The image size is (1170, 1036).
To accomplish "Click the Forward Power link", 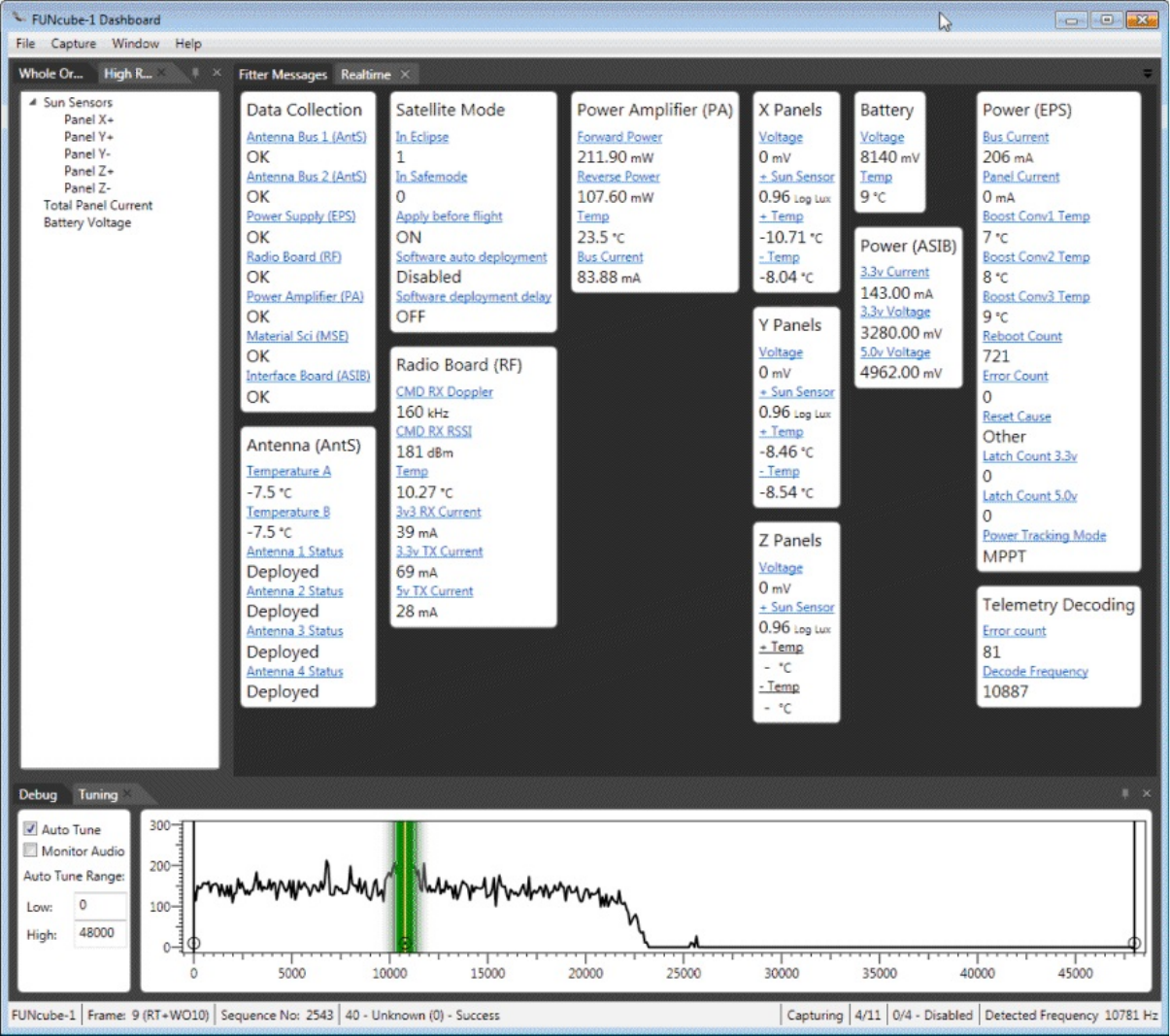I will 619,137.
